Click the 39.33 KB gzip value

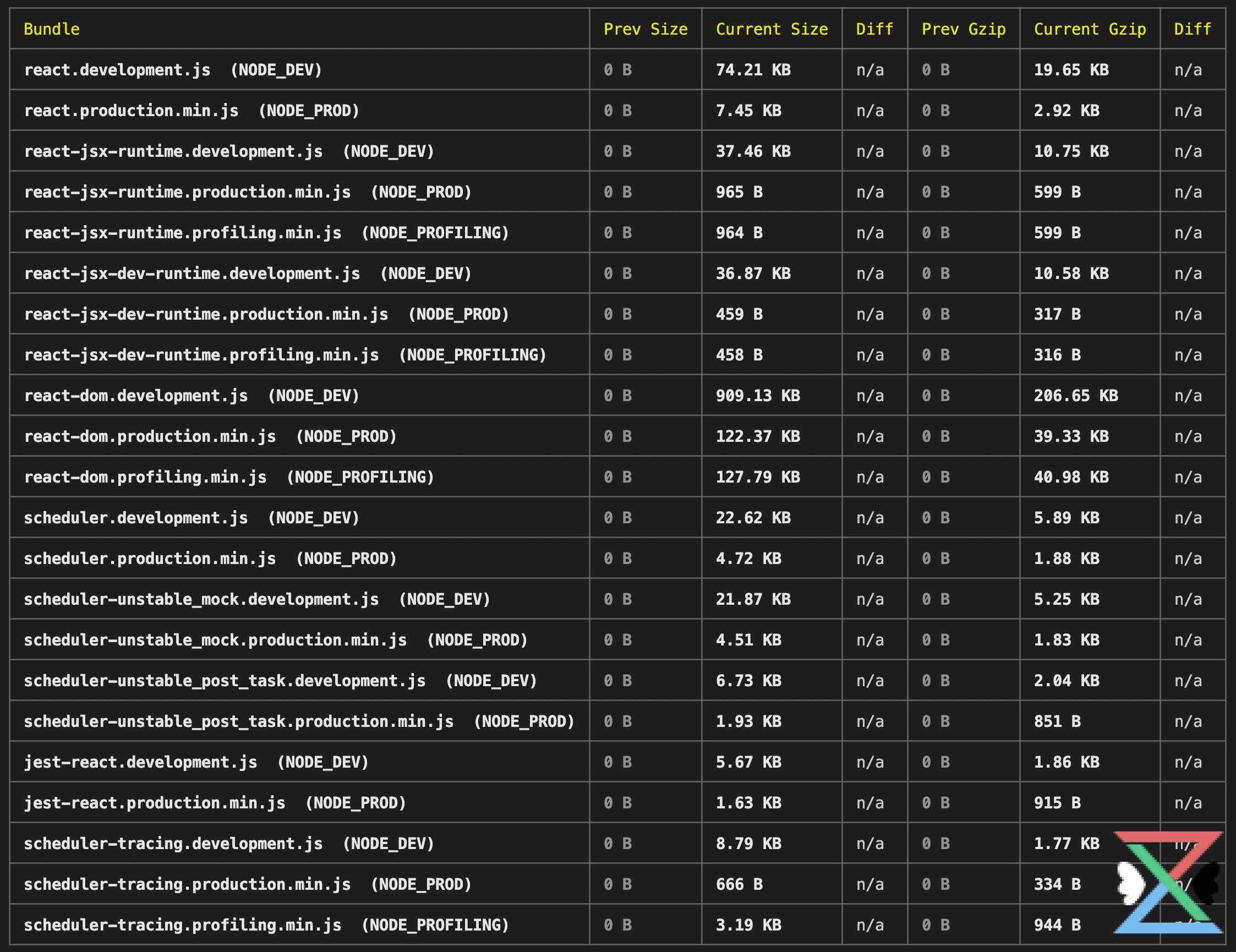1071,436
